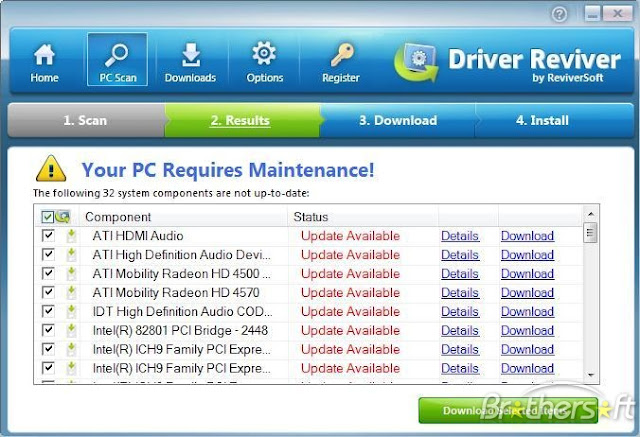Click the help question mark icon

pos(559,14)
